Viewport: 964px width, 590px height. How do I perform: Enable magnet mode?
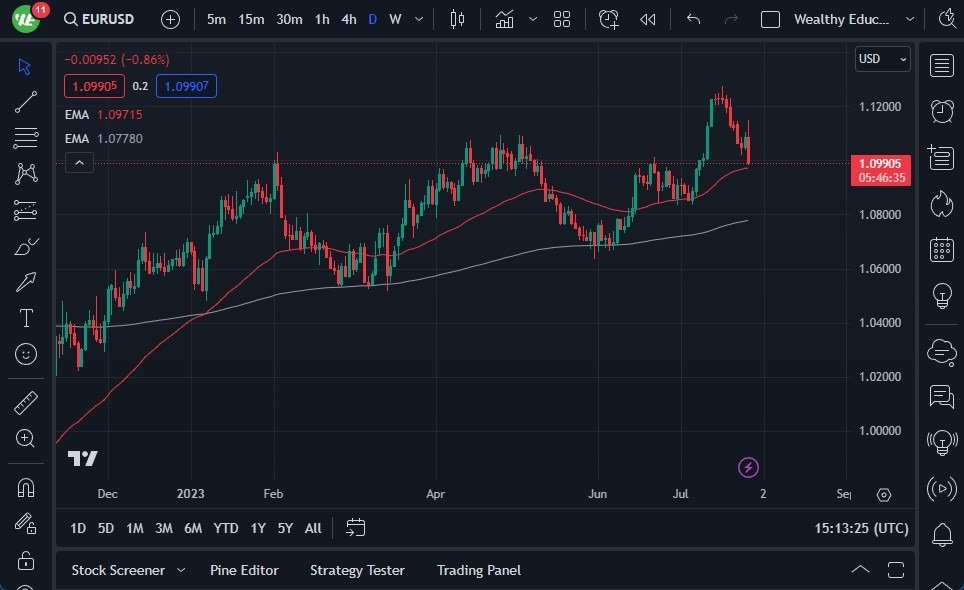pos(25,486)
